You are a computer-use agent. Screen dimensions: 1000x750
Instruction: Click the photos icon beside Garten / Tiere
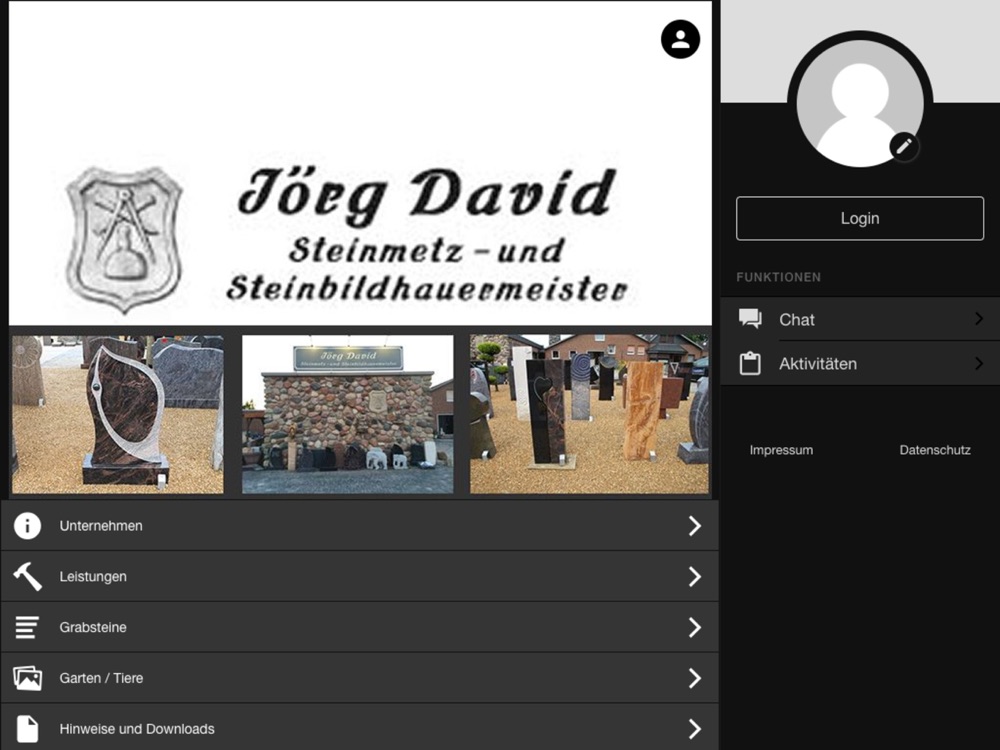point(27,678)
